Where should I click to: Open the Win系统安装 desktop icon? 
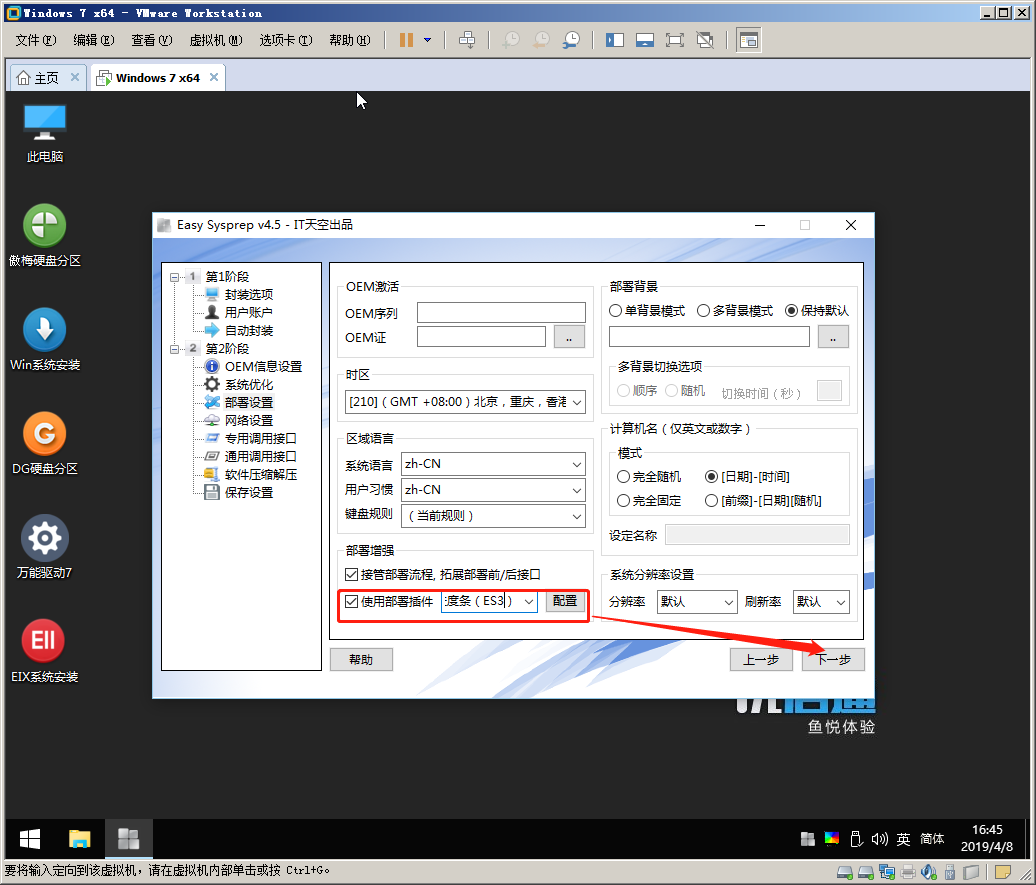click(44, 340)
